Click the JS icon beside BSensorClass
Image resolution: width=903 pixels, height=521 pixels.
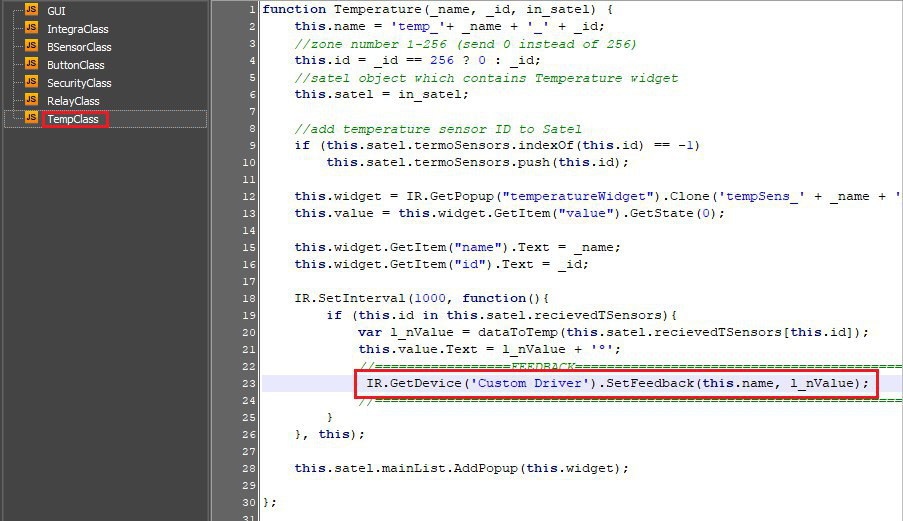[31, 47]
